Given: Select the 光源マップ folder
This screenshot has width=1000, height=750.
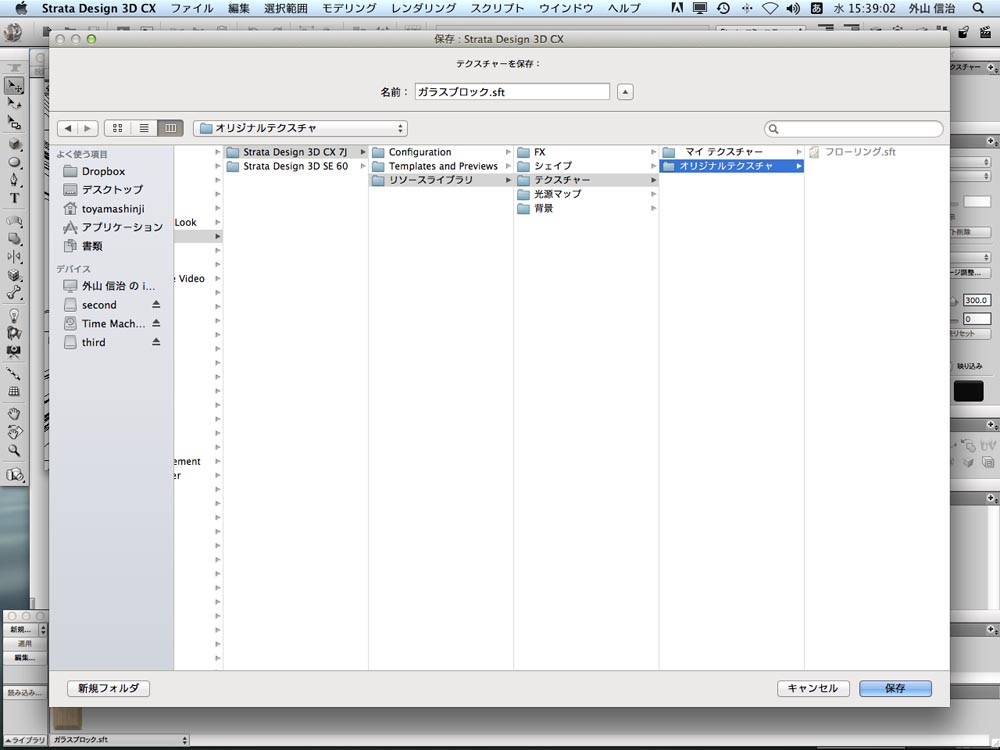Looking at the screenshot, I should 587,194.
